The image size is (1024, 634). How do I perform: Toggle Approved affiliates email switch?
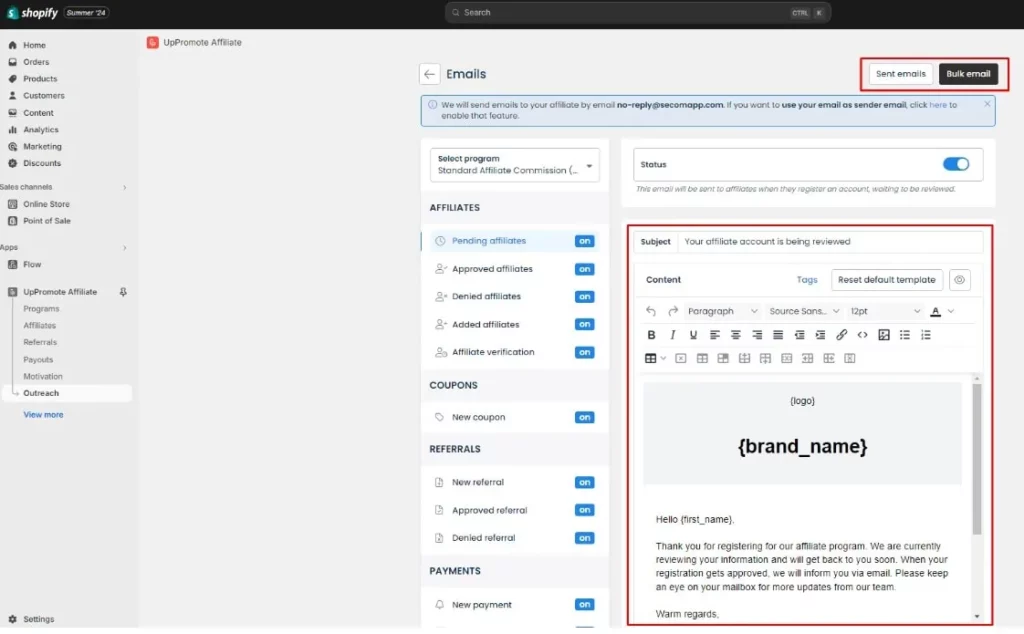click(584, 269)
